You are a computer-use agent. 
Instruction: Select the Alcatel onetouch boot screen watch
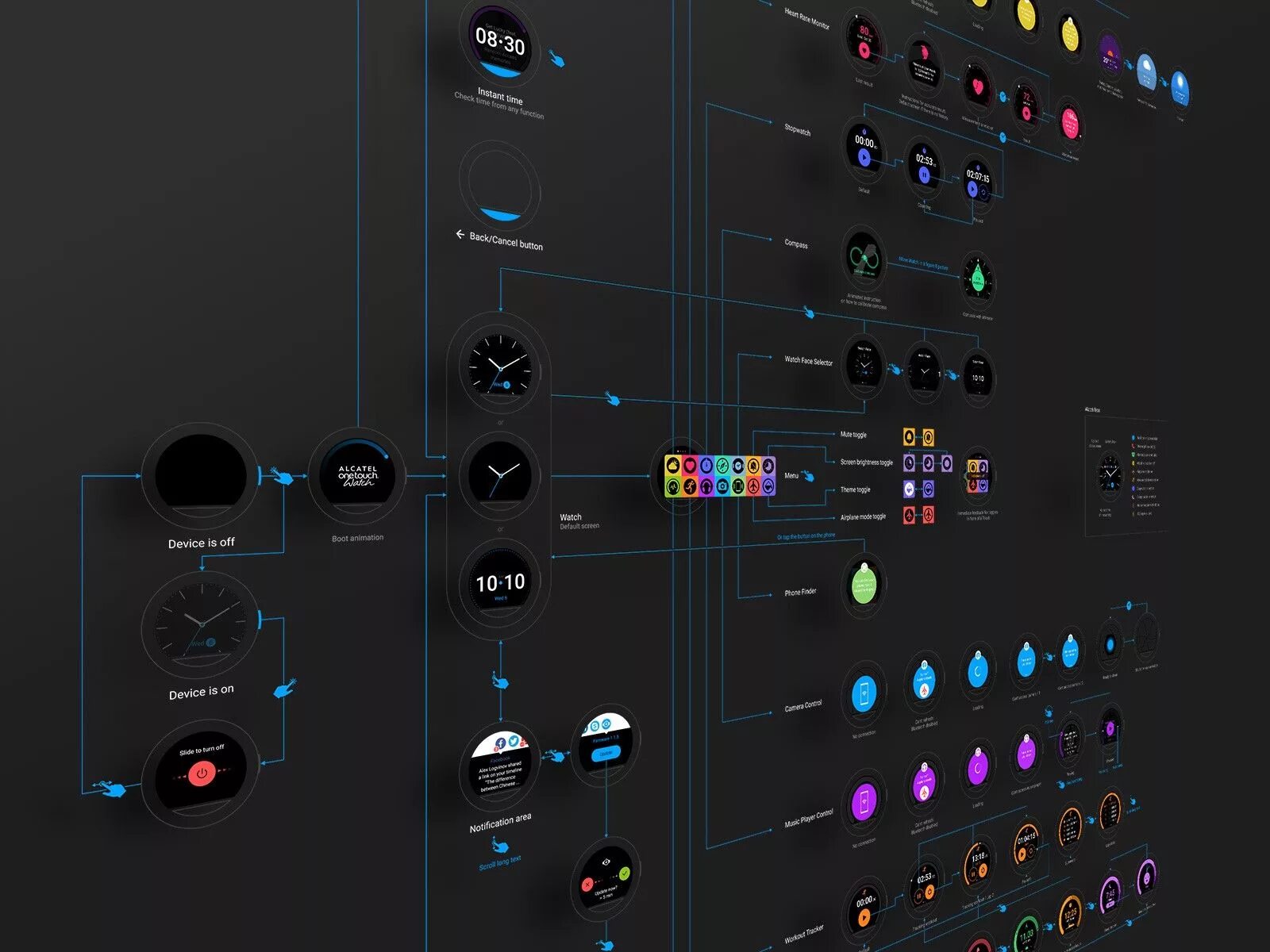(x=356, y=476)
